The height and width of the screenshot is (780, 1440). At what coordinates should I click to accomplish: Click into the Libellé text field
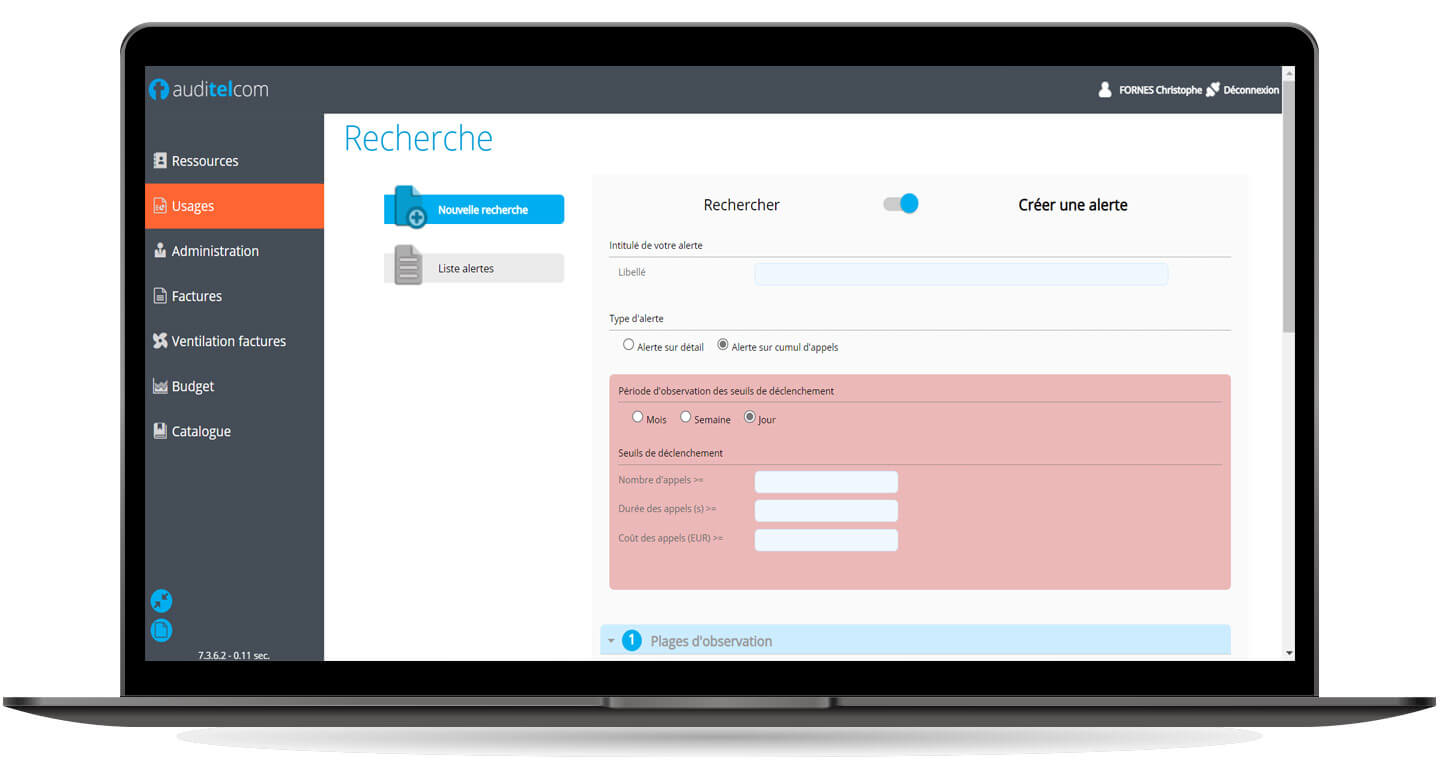coord(960,274)
